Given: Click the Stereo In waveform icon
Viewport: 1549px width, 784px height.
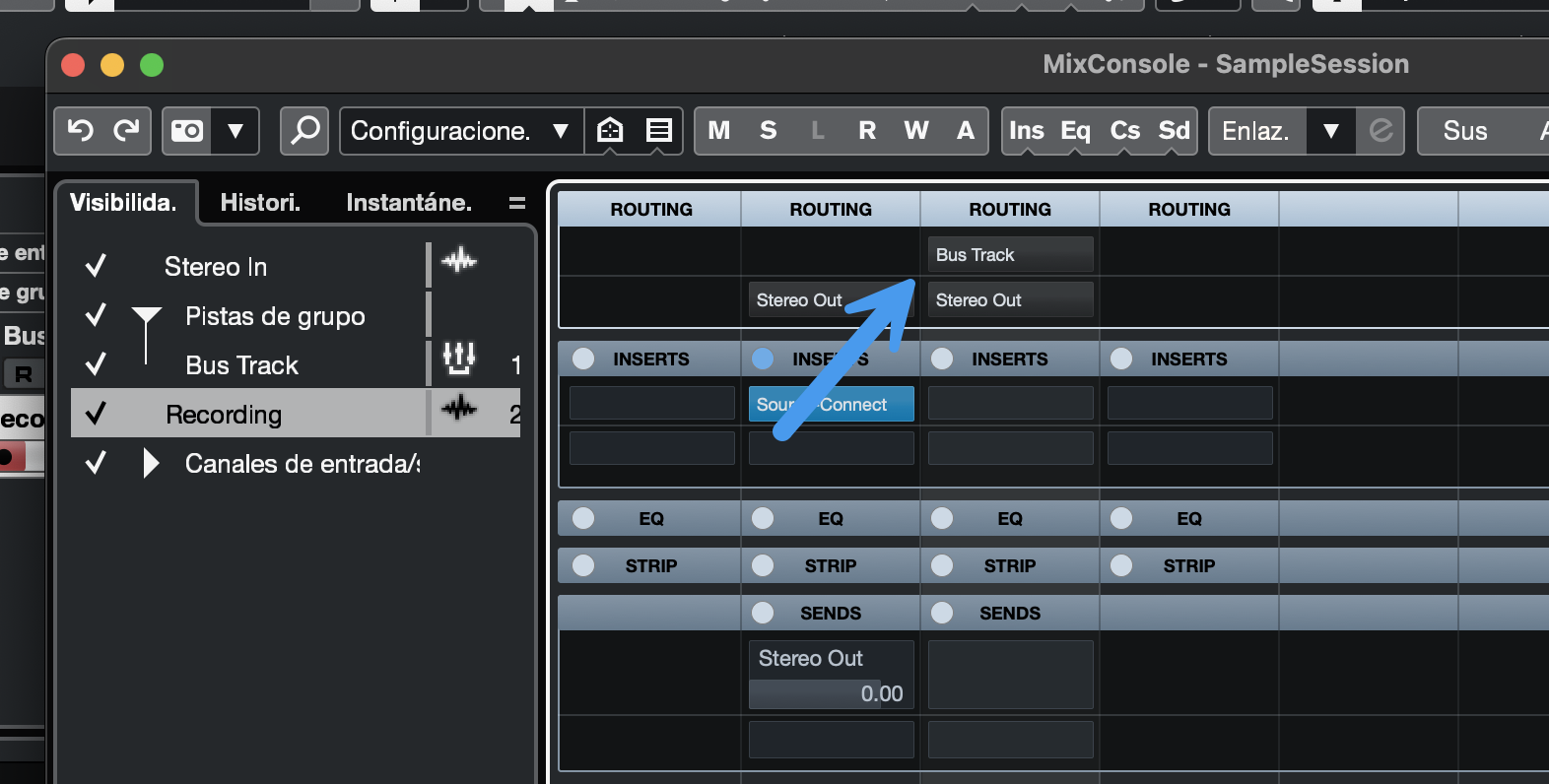Looking at the screenshot, I should point(459,261).
